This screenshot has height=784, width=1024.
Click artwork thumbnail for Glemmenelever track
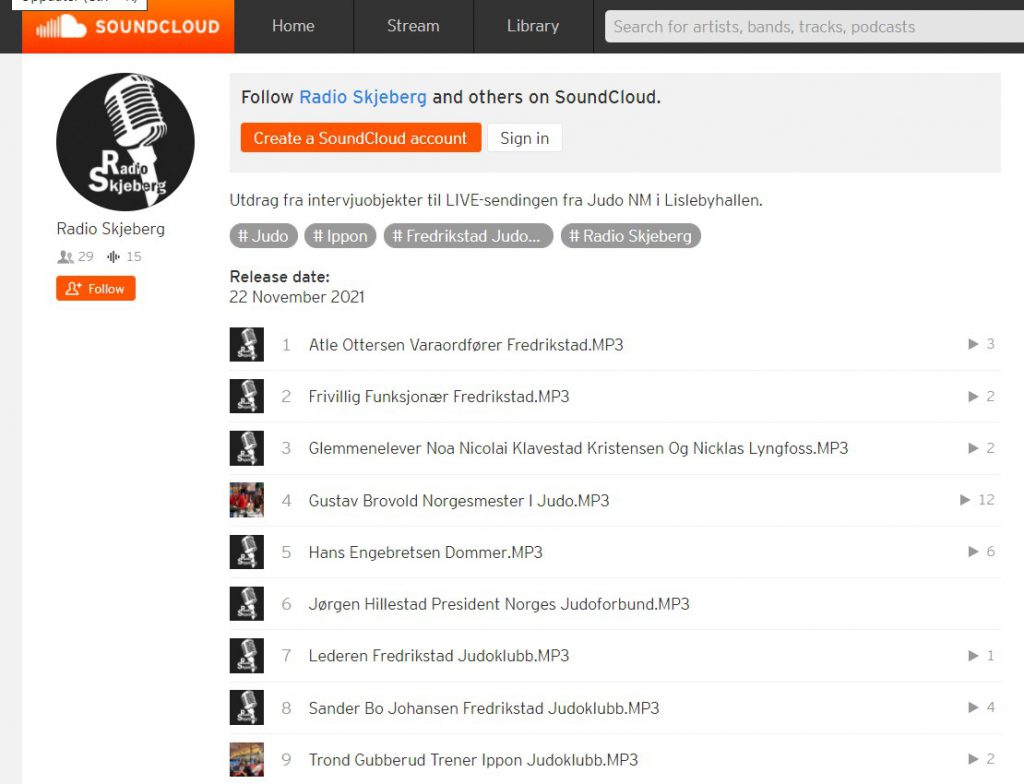click(247, 448)
